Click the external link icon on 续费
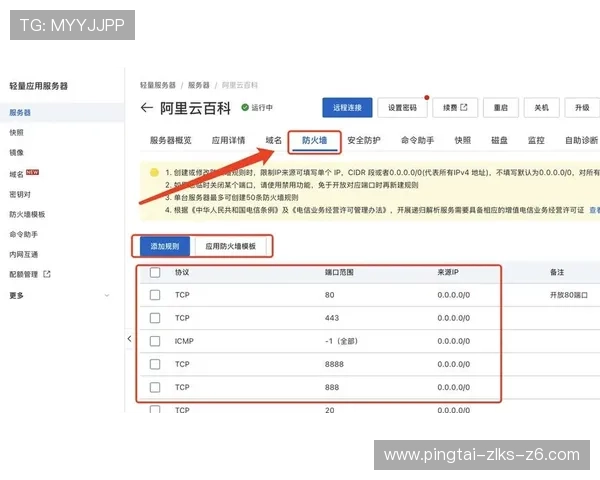The image size is (600, 480). click(x=464, y=108)
